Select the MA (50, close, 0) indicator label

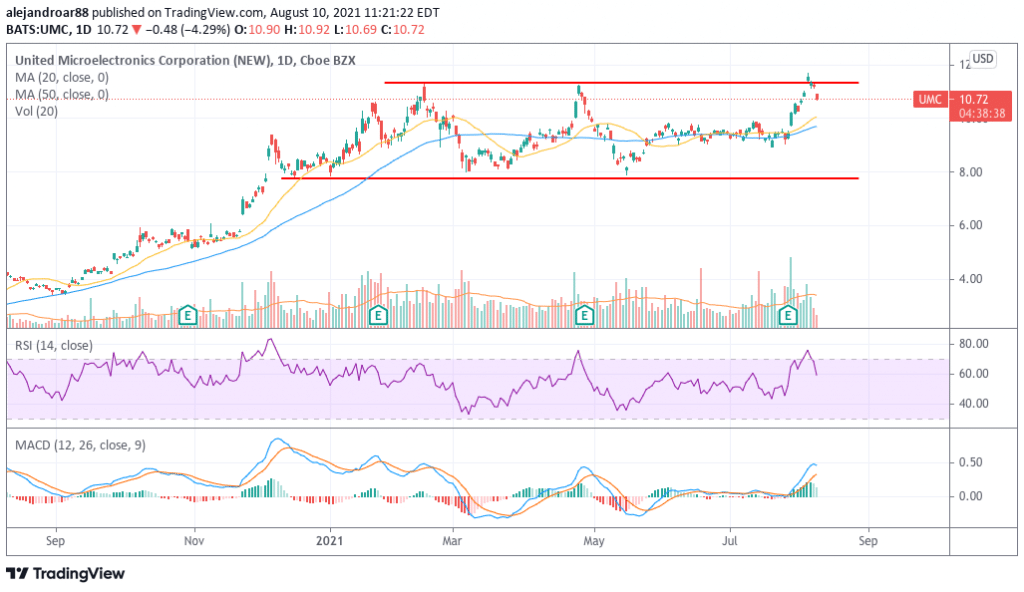[62, 95]
